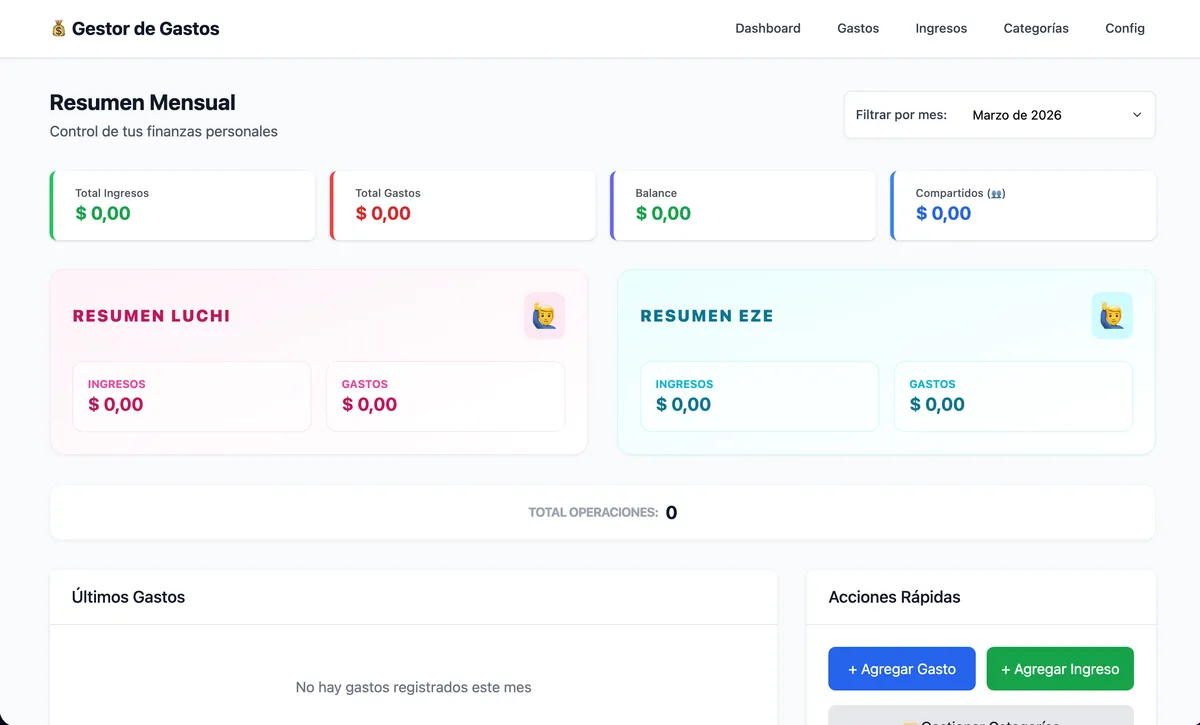Click the plus icon in Agregar Gasto button
Screen dimensions: 1200x725
coord(851,668)
